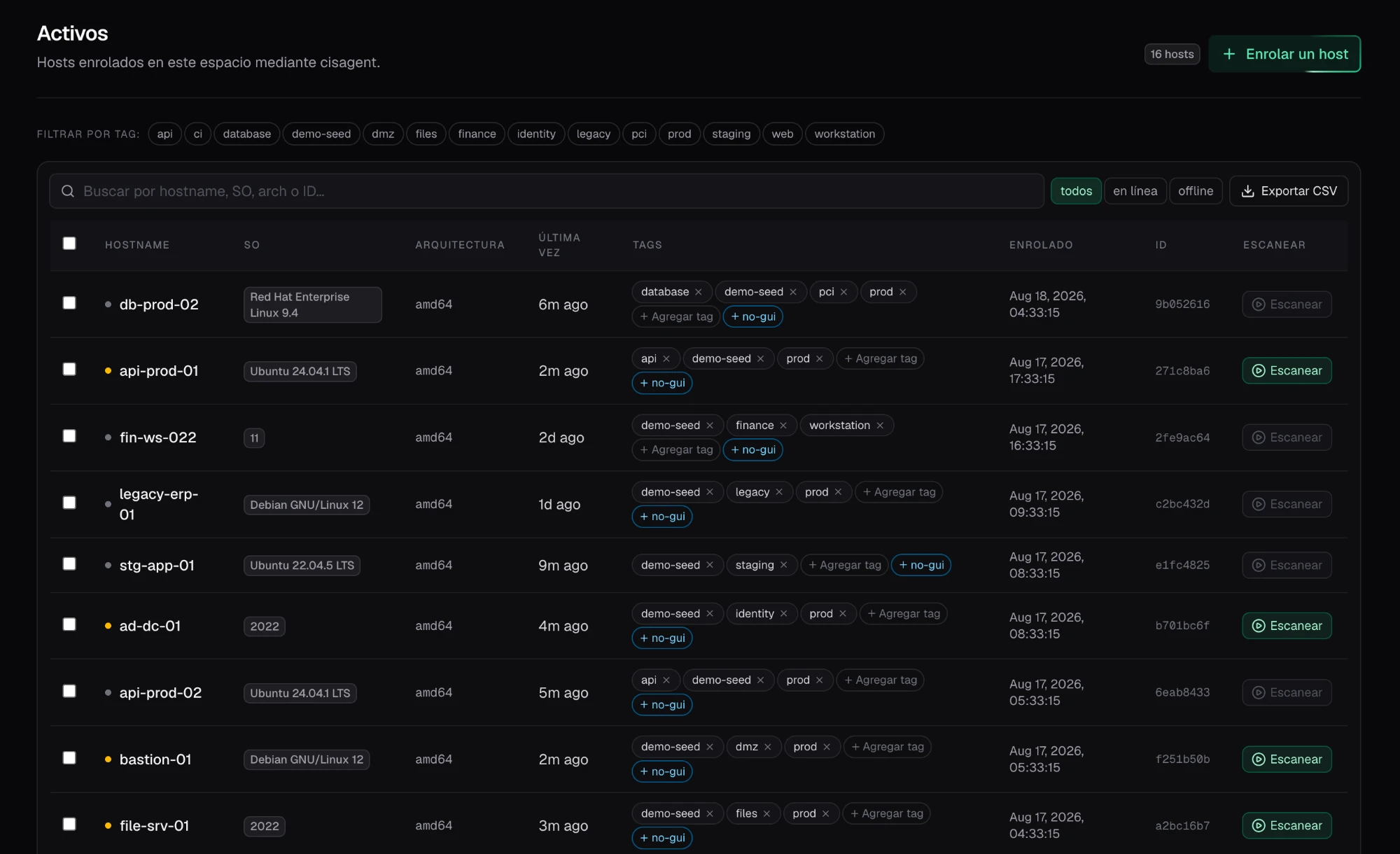This screenshot has width=1400, height=854.
Task: Click Agregar tag for ad-dc-01
Action: (903, 614)
